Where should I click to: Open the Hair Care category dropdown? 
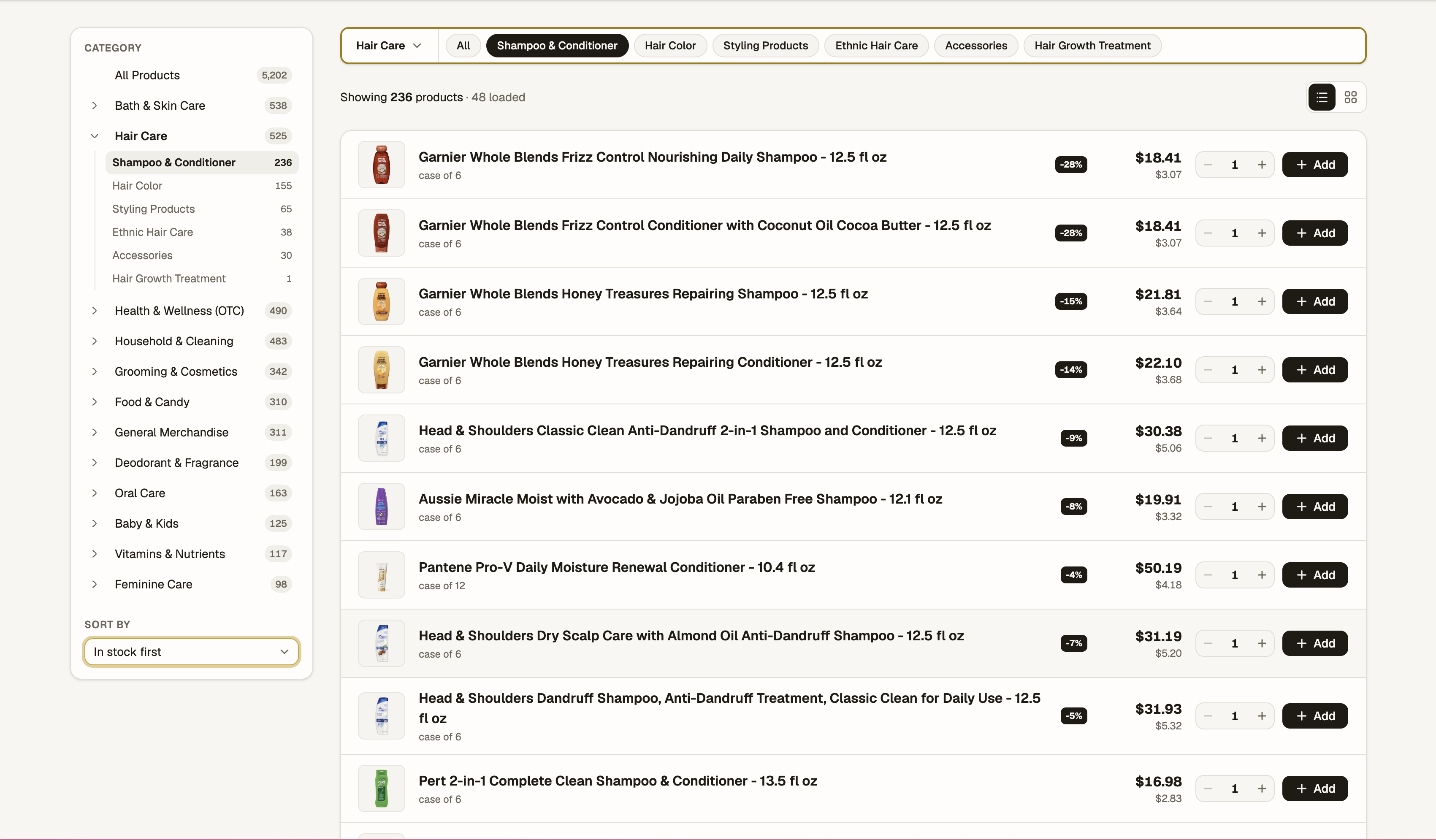click(389, 46)
